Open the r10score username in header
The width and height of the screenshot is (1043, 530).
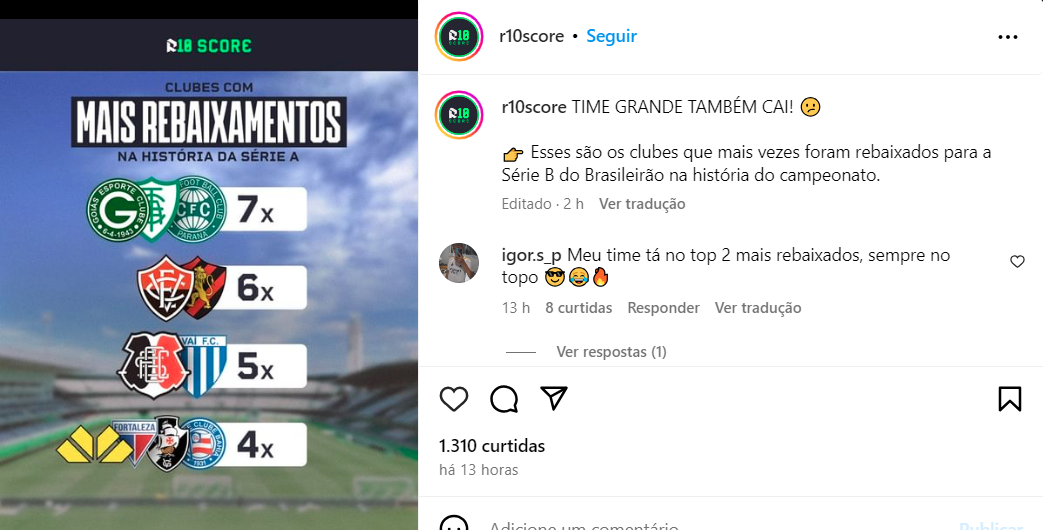[531, 36]
